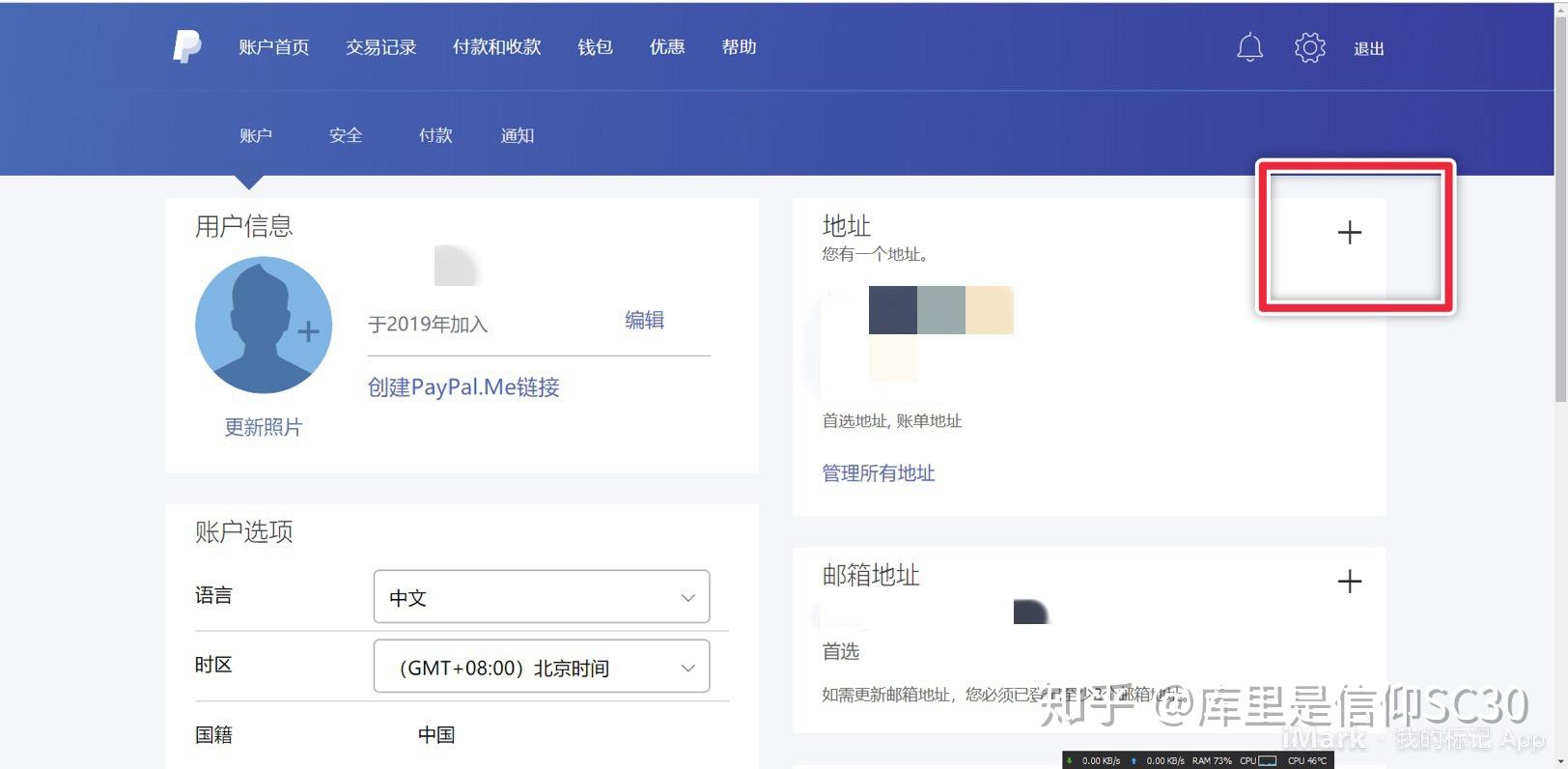Expand the 语言 dropdown showing 中文

(542, 596)
